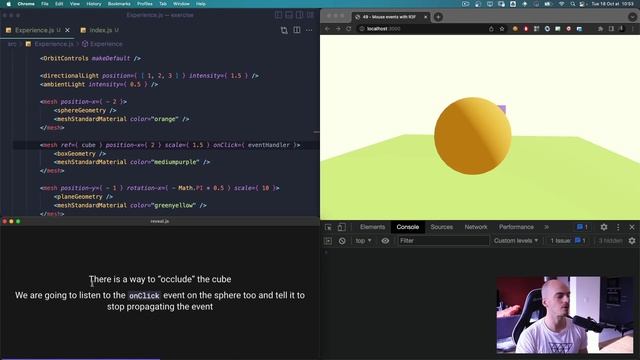This screenshot has width=640, height=360.
Task: Click the compare changes icon in editor
Action: click(x=284, y=30)
